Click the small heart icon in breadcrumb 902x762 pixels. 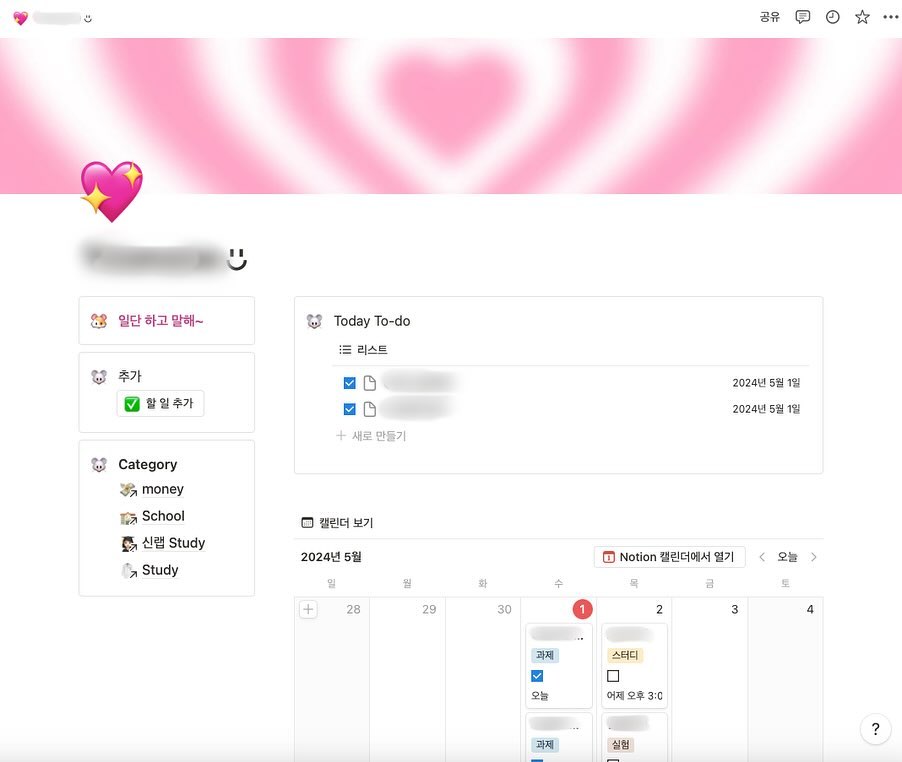click(x=21, y=18)
